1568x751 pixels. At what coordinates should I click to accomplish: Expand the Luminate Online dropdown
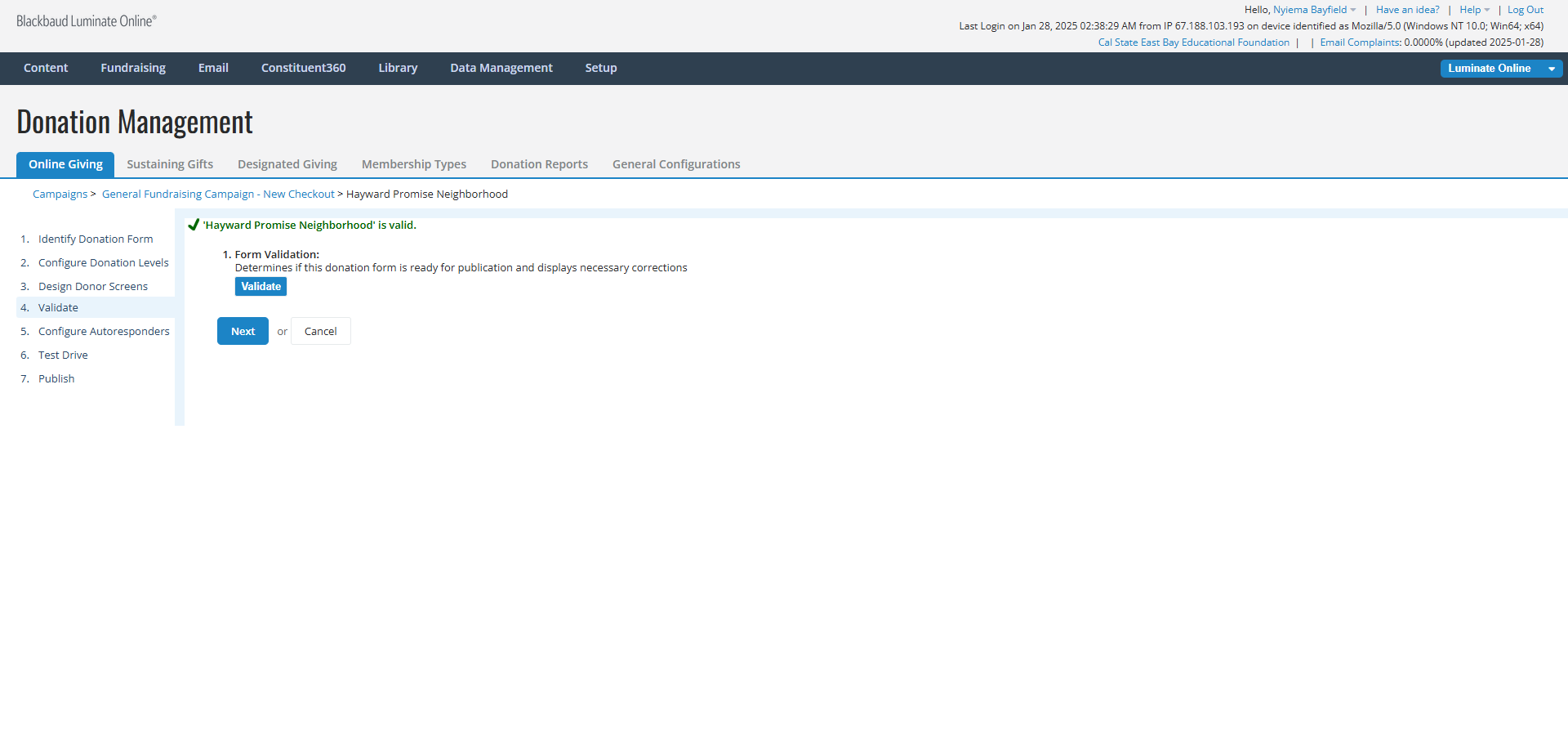tap(1501, 69)
